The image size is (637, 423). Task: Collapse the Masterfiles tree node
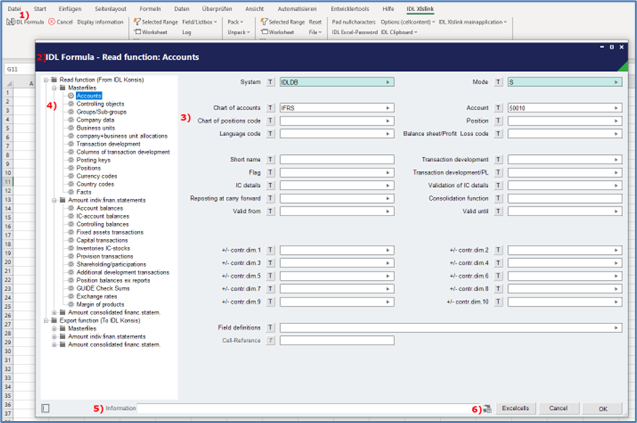coord(54,88)
